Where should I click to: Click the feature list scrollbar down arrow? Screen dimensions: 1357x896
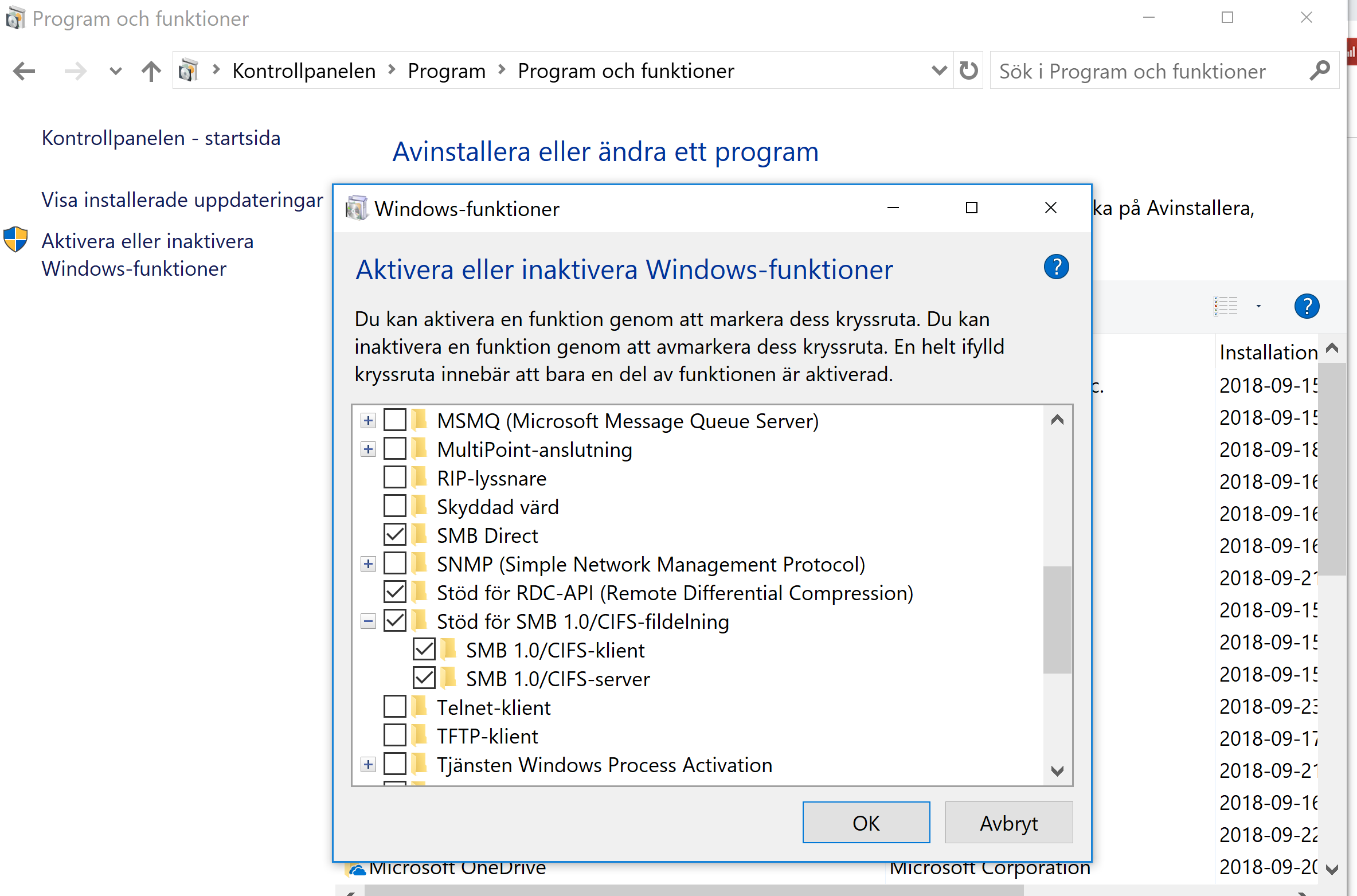click(x=1058, y=771)
